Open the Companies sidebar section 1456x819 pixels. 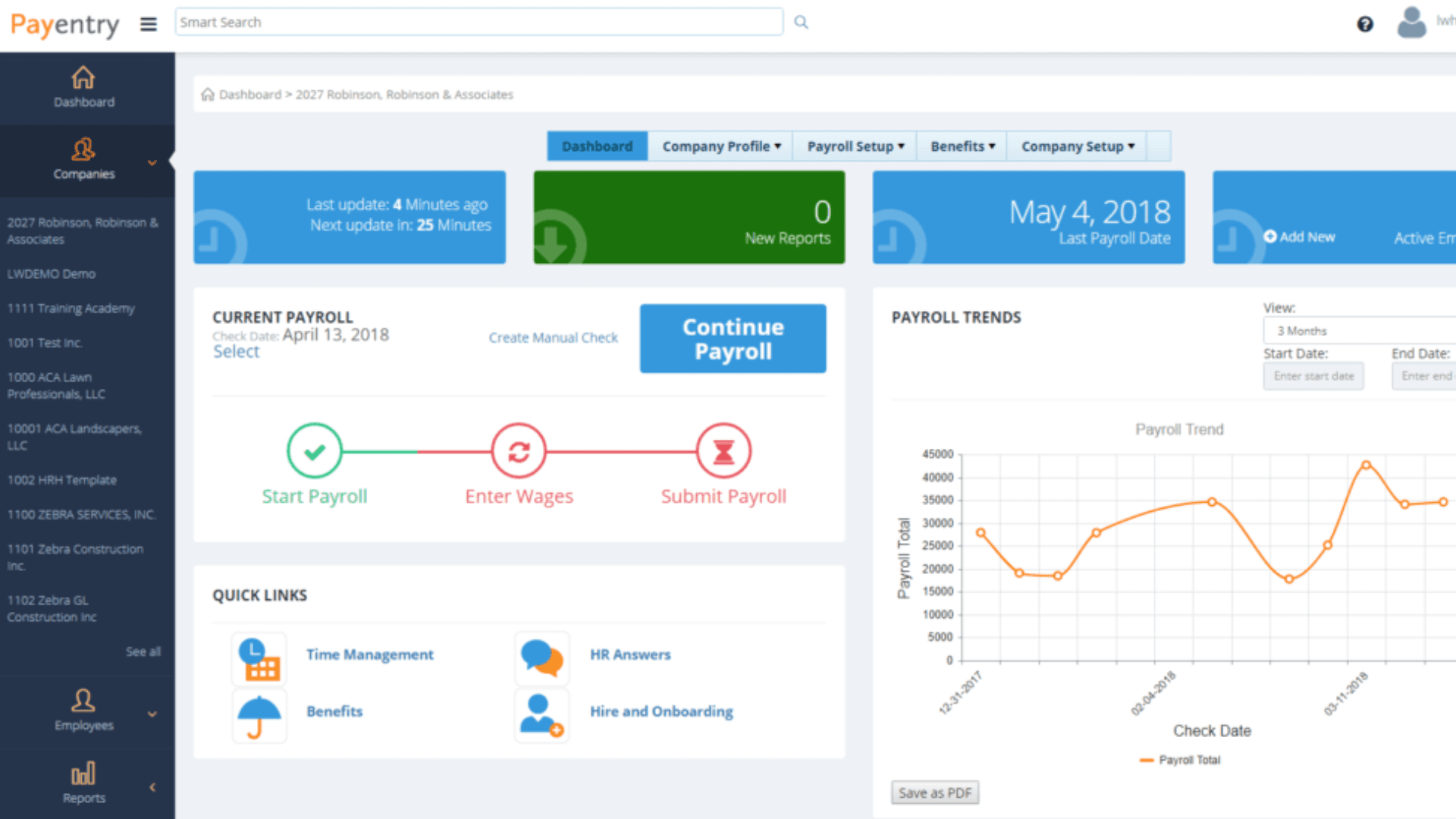point(83,159)
